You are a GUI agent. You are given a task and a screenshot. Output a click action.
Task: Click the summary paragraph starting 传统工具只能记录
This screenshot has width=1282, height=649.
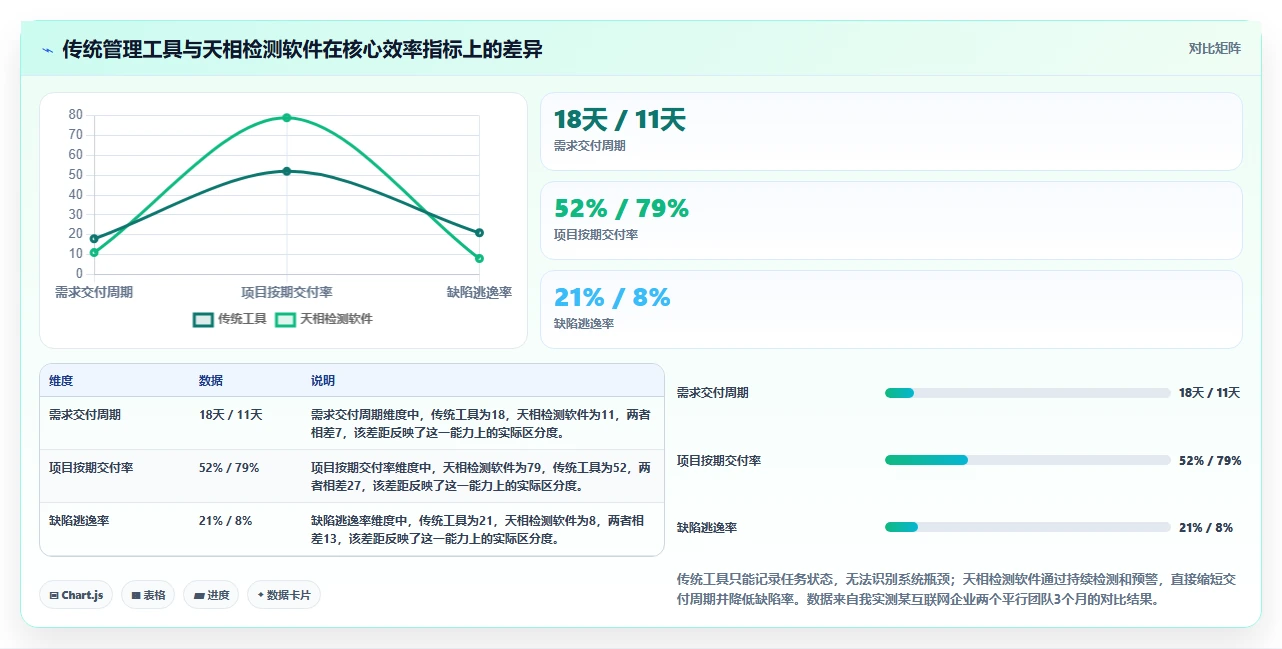pos(957,589)
